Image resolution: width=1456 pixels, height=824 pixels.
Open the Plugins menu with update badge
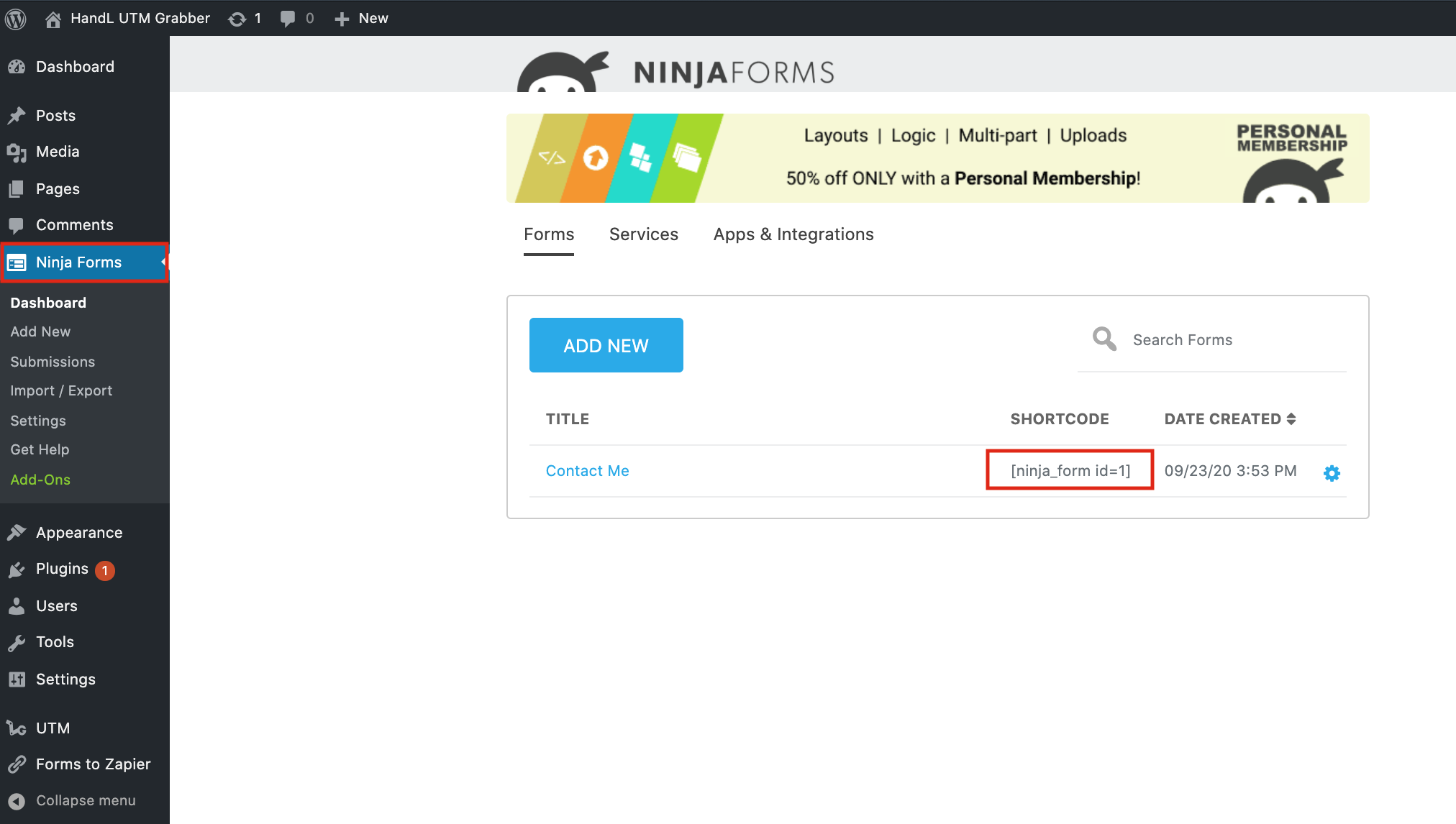pos(62,569)
